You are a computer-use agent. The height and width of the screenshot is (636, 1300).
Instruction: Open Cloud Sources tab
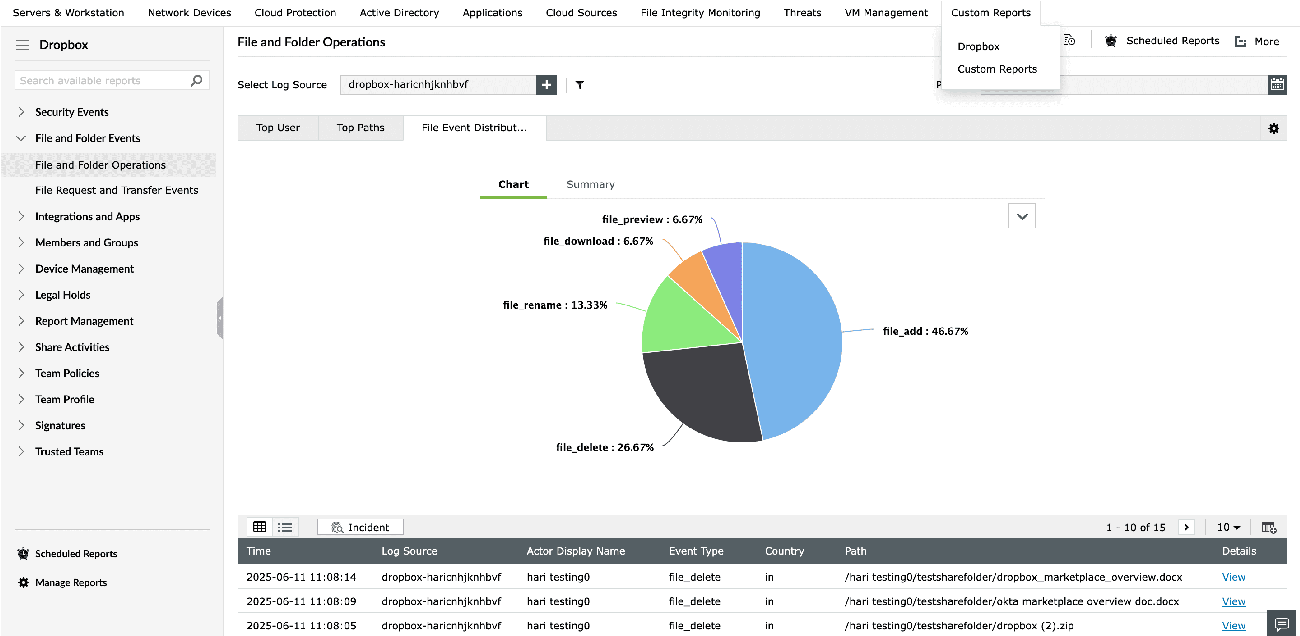click(x=581, y=13)
